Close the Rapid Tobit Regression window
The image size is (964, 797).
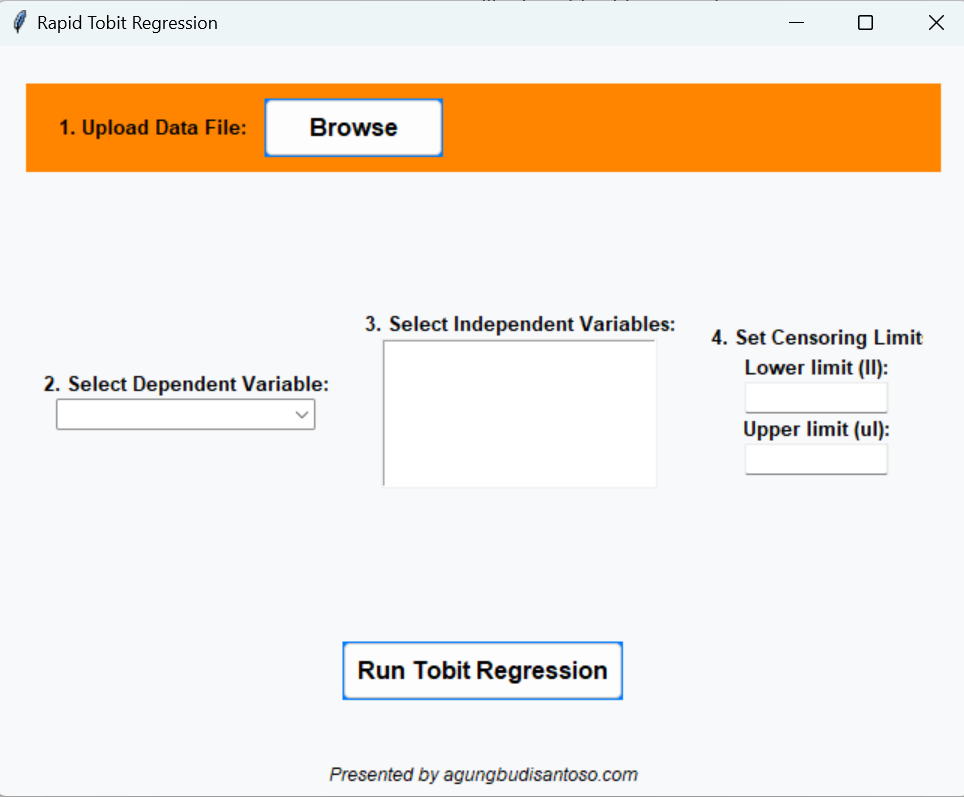(x=936, y=23)
